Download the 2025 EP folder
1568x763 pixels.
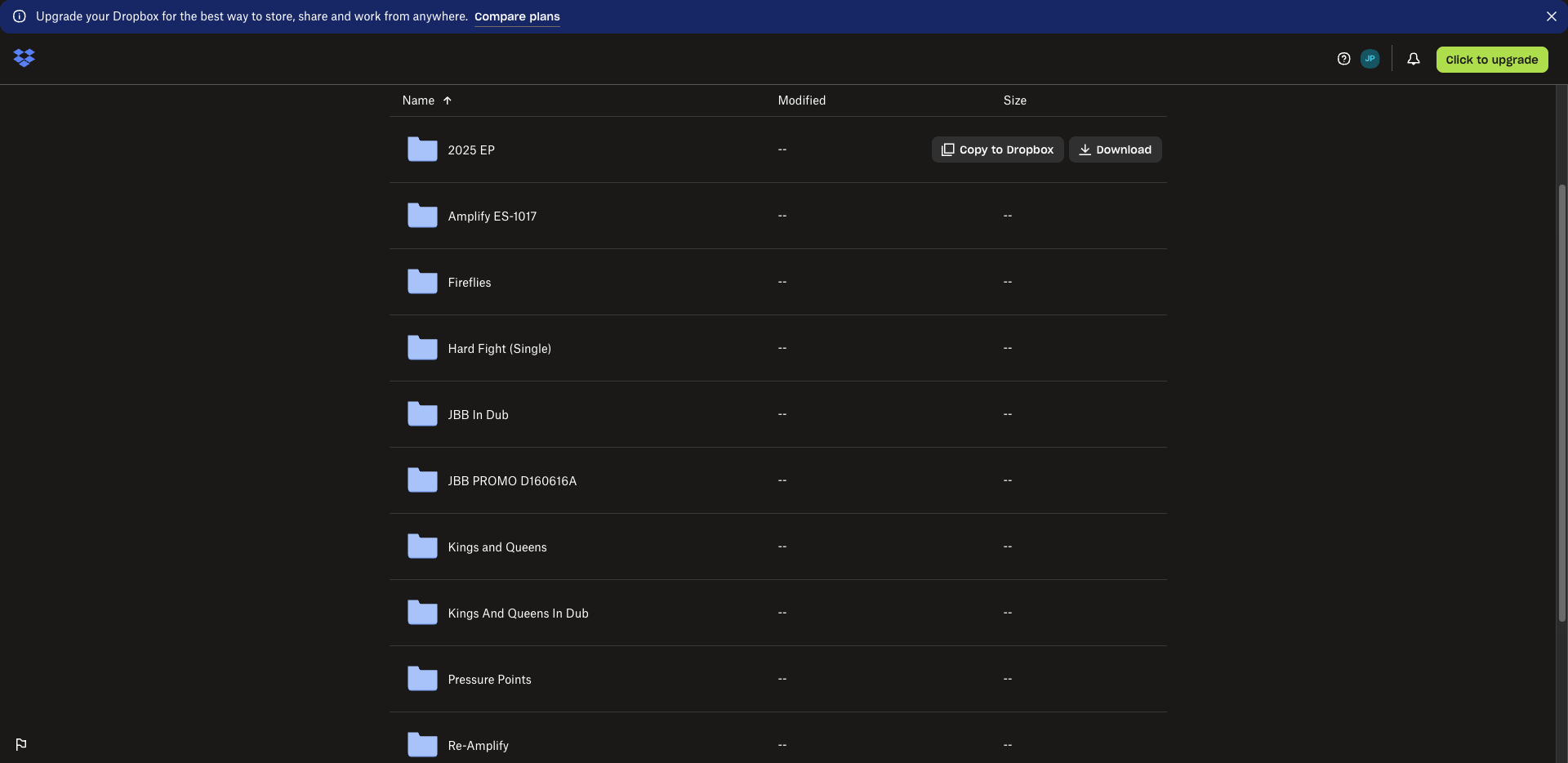click(x=1115, y=149)
